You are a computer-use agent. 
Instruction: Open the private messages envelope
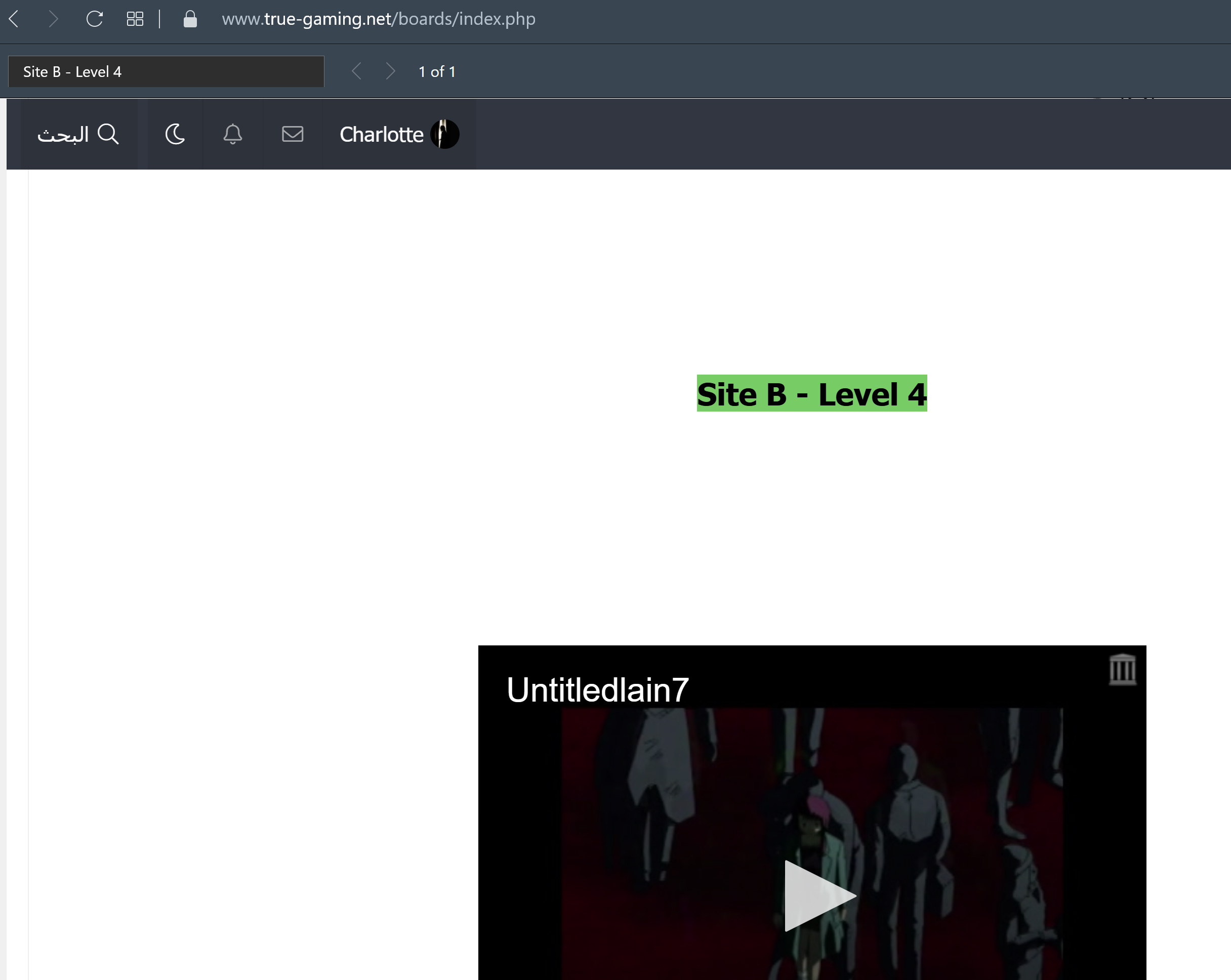[x=293, y=135]
